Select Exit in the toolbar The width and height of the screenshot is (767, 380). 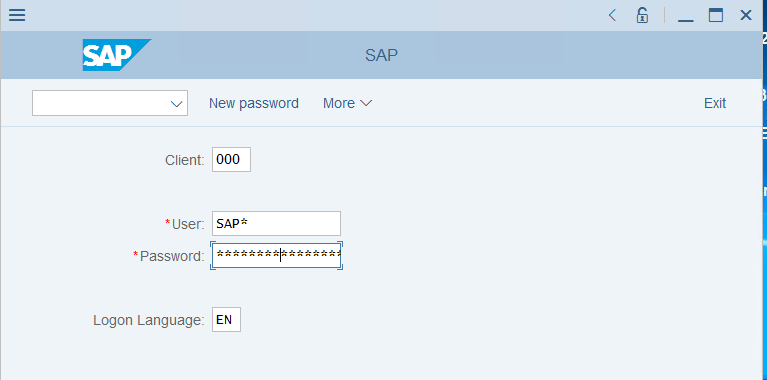[x=715, y=103]
